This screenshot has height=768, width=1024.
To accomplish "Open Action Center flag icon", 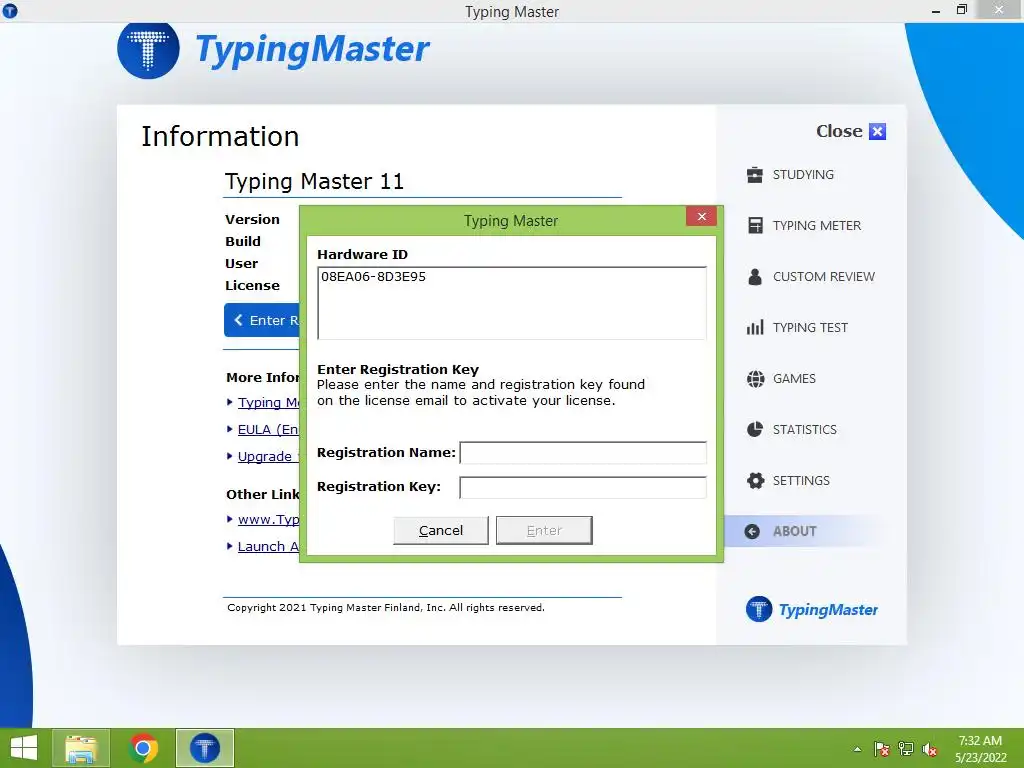I will (882, 749).
